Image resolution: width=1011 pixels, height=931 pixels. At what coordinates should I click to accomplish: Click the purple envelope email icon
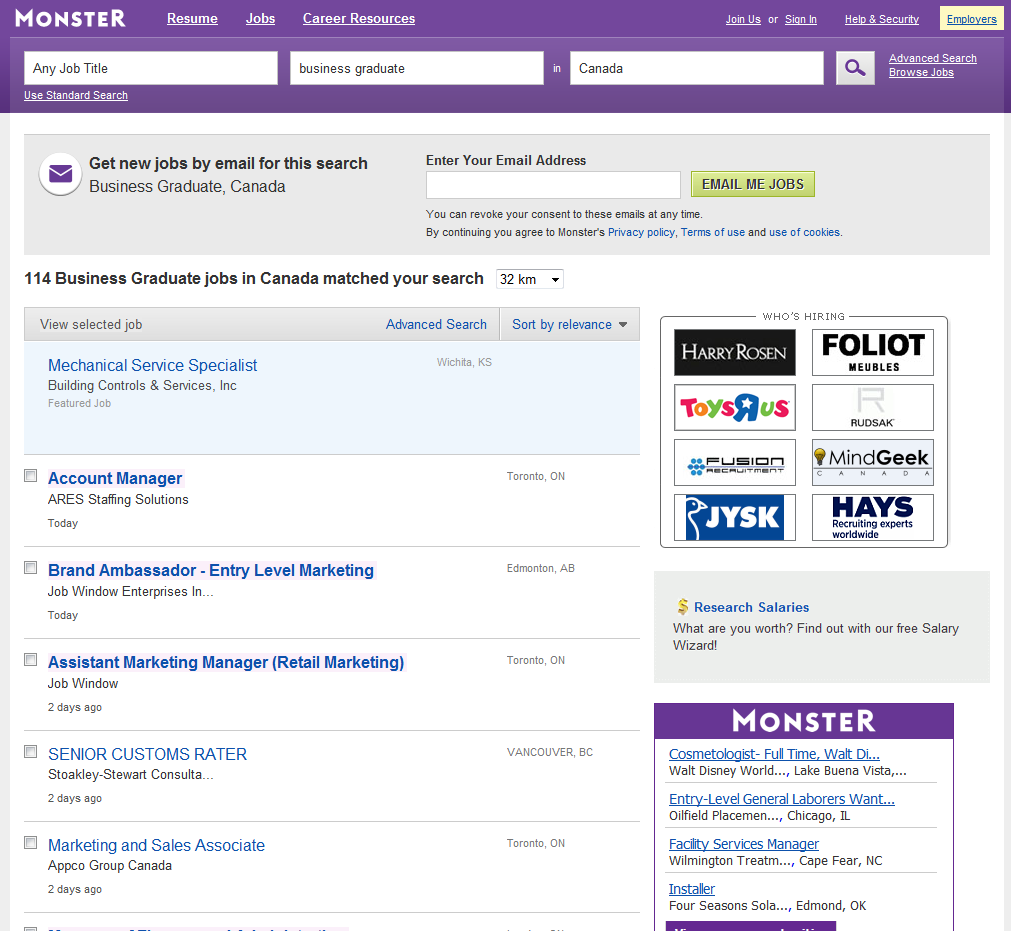(x=60, y=174)
